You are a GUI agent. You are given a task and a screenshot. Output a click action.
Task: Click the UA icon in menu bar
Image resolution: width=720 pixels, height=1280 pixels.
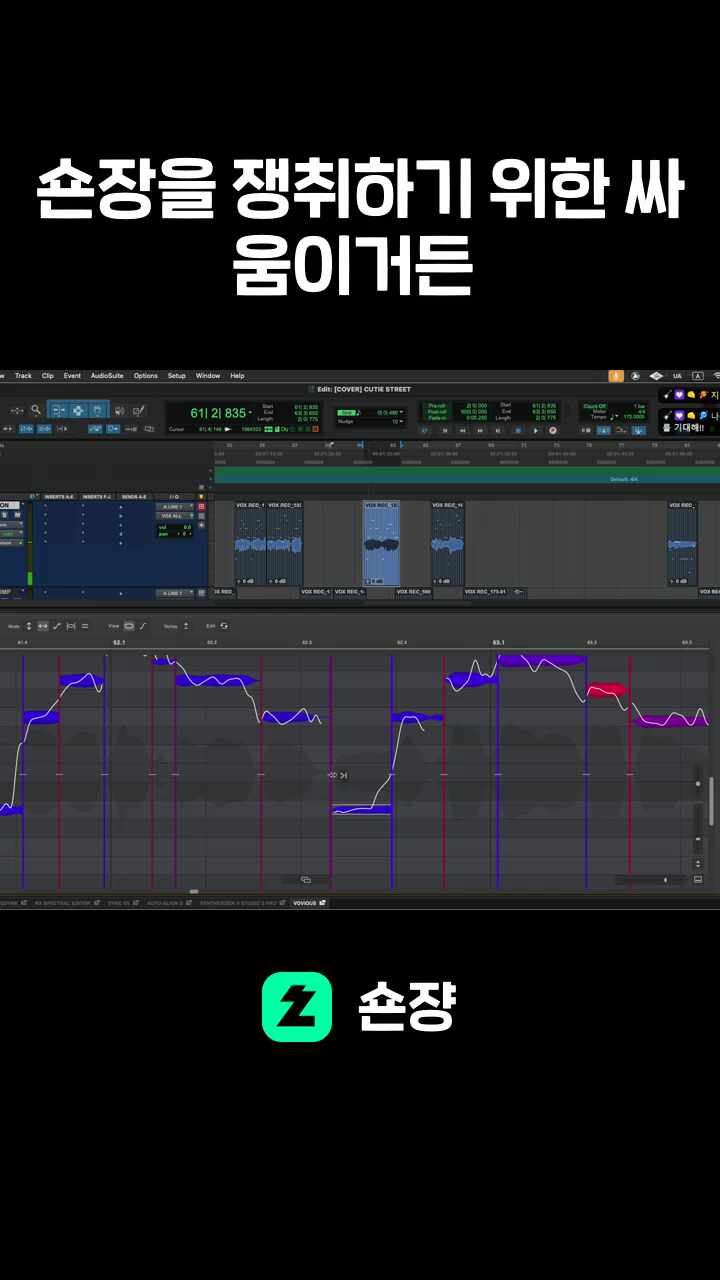(677, 376)
